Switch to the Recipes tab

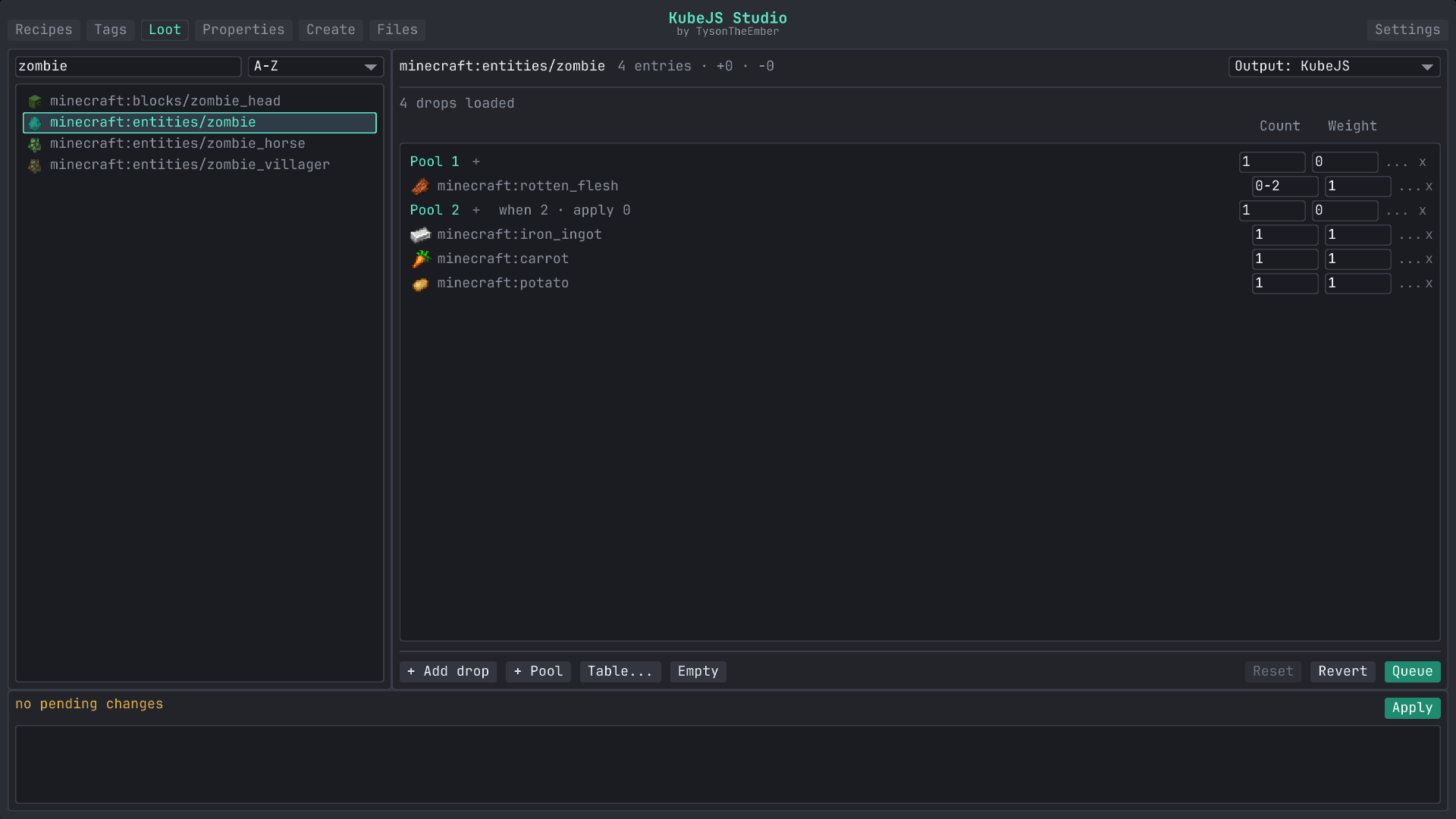(44, 30)
